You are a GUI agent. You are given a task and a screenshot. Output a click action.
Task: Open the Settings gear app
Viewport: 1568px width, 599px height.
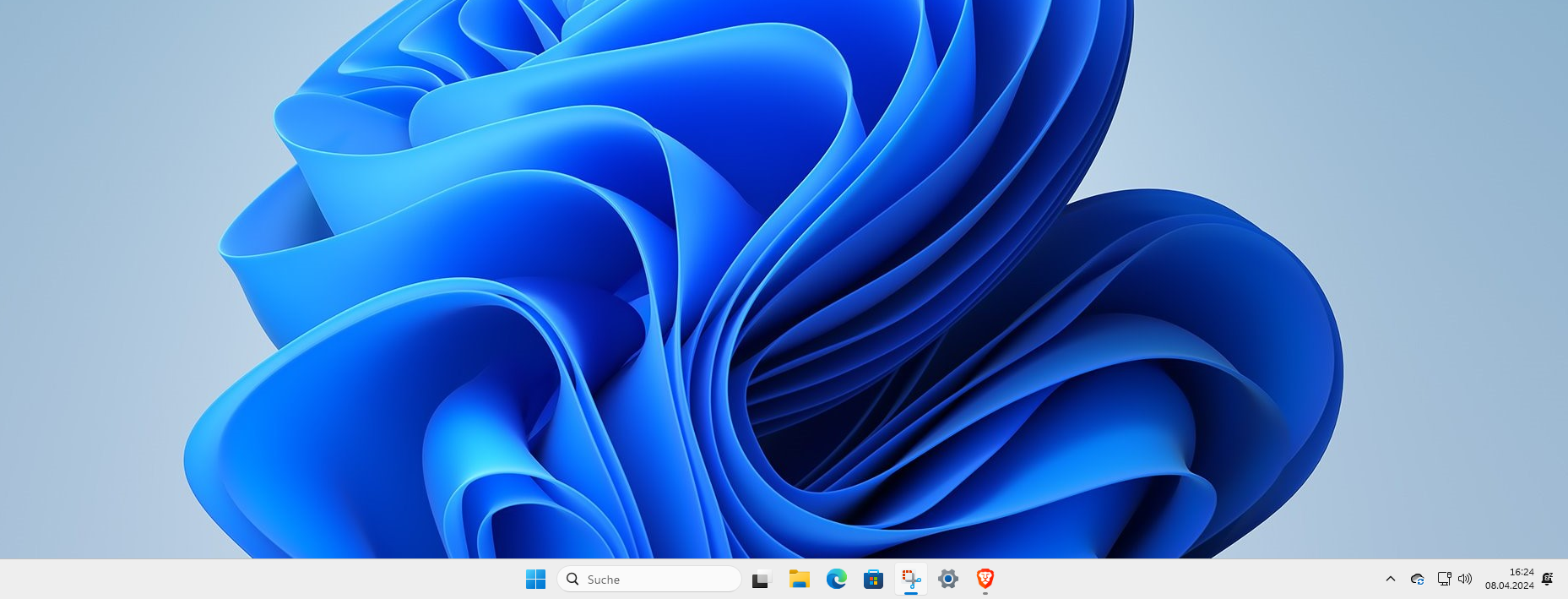click(x=947, y=579)
